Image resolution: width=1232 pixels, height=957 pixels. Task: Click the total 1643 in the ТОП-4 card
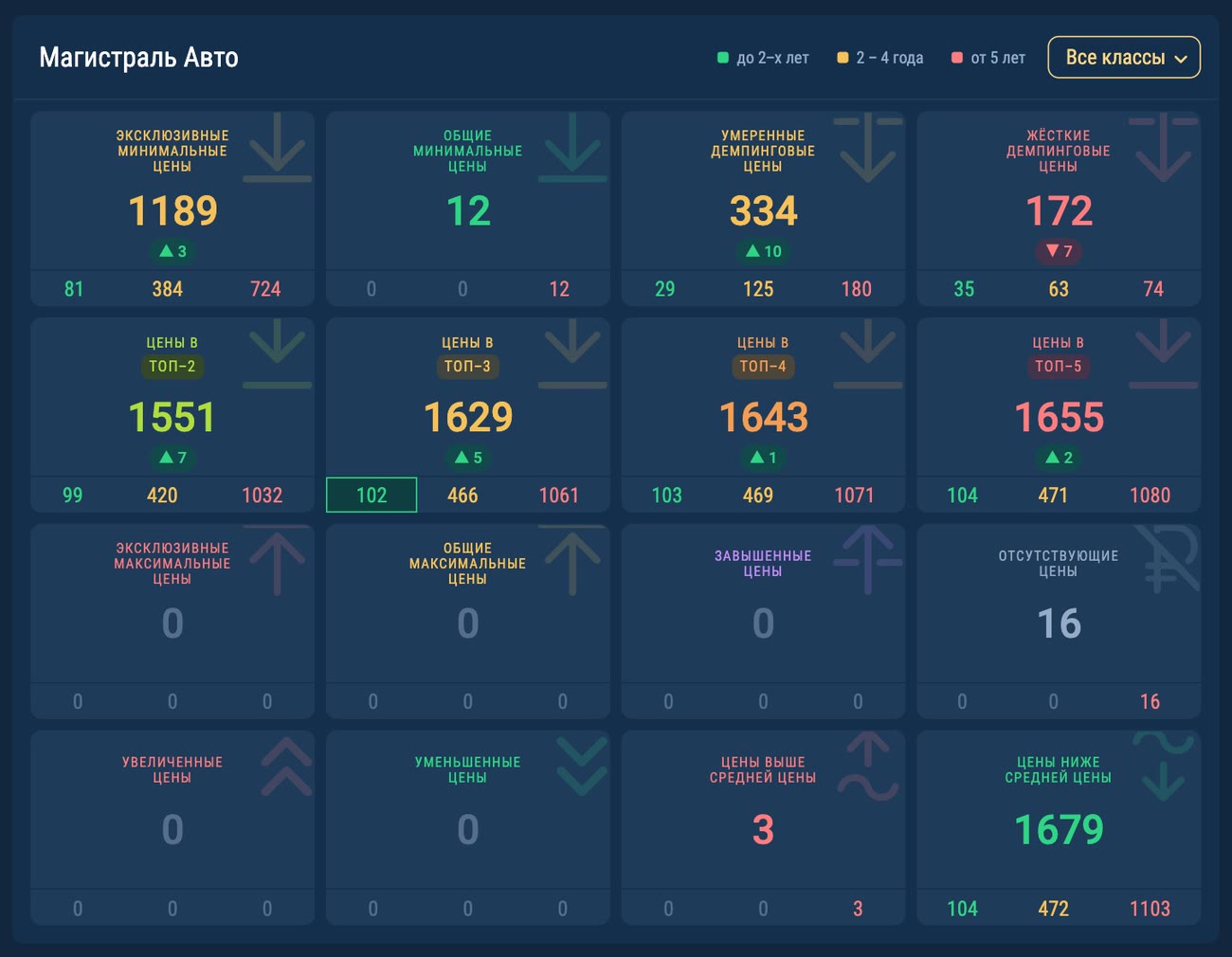pos(764,417)
